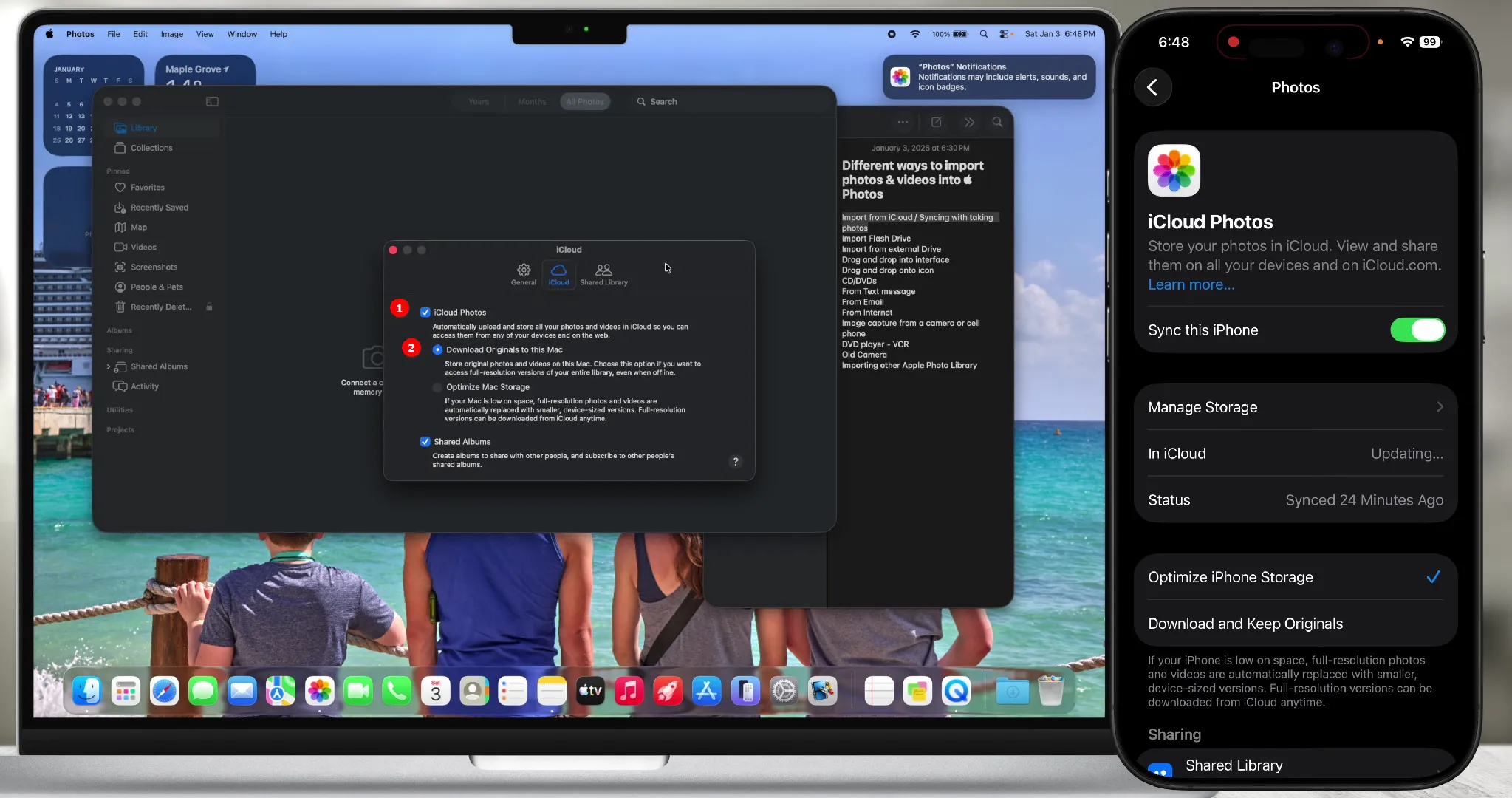Image resolution: width=1512 pixels, height=798 pixels.
Task: Tap the Learn more link
Action: (x=1191, y=284)
